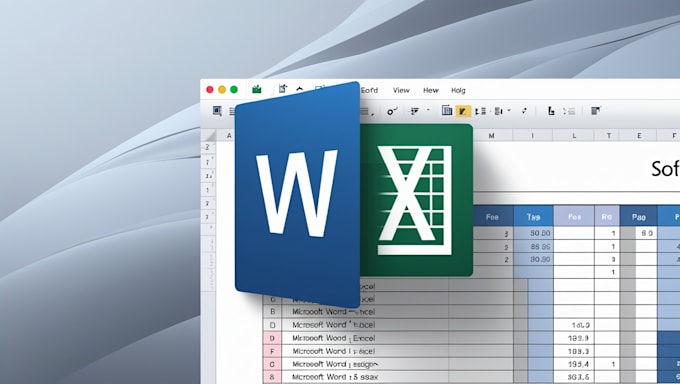The height and width of the screenshot is (384, 680).
Task: Select column header E
Action: point(639,136)
